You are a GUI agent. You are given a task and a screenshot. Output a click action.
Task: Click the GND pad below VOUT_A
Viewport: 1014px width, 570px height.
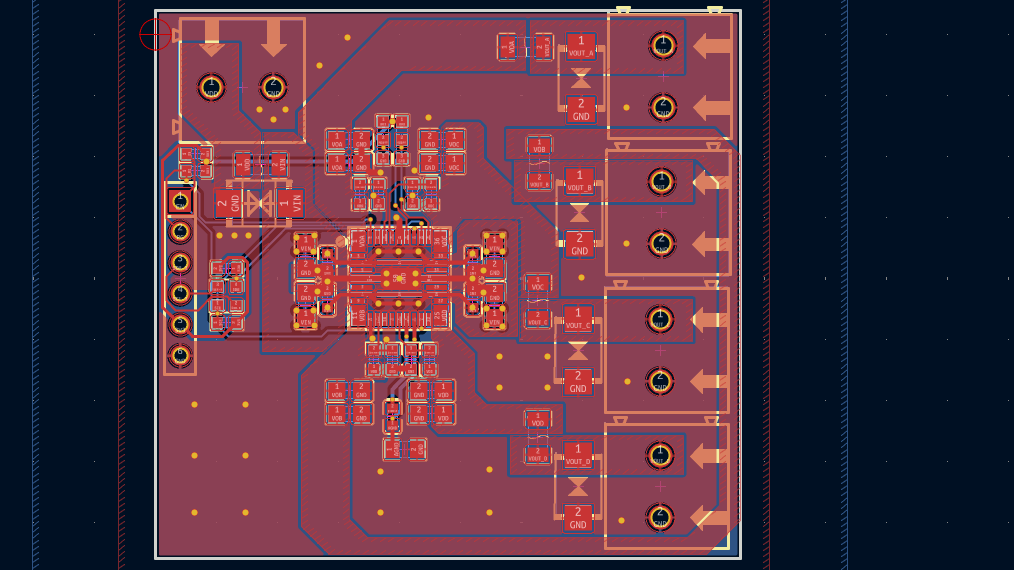tap(581, 109)
